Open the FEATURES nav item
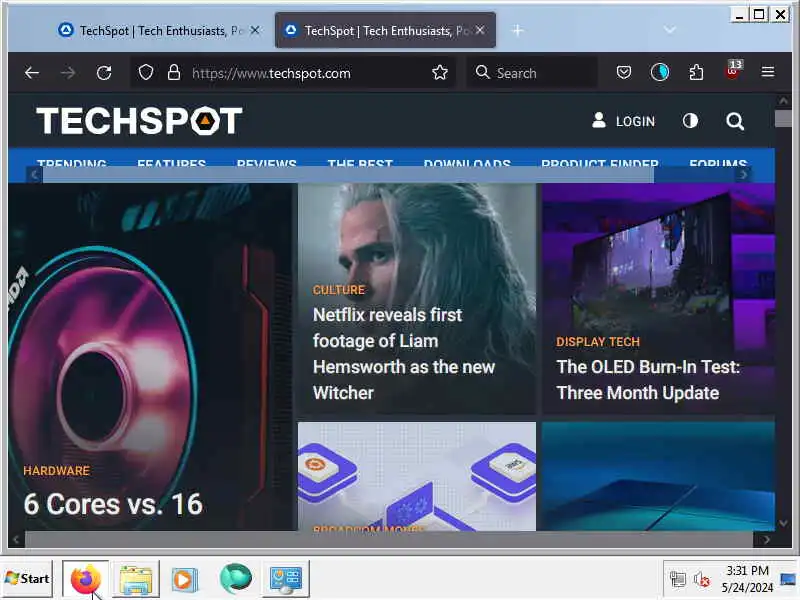Screen dimensions: 800x600 (x=171, y=162)
